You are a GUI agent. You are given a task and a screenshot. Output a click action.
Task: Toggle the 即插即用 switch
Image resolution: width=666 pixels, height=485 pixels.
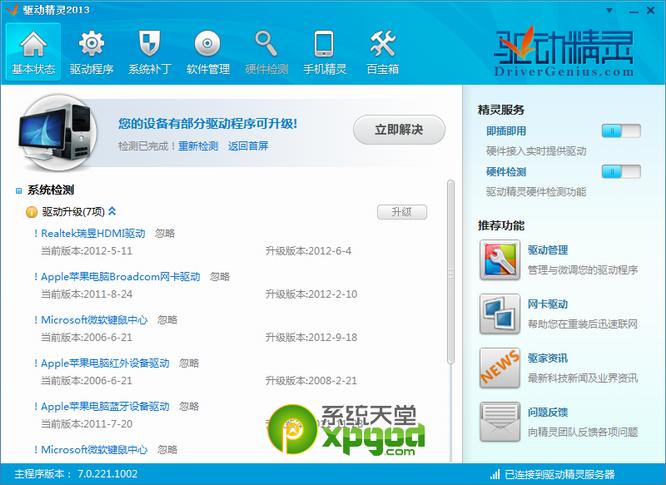point(621,131)
